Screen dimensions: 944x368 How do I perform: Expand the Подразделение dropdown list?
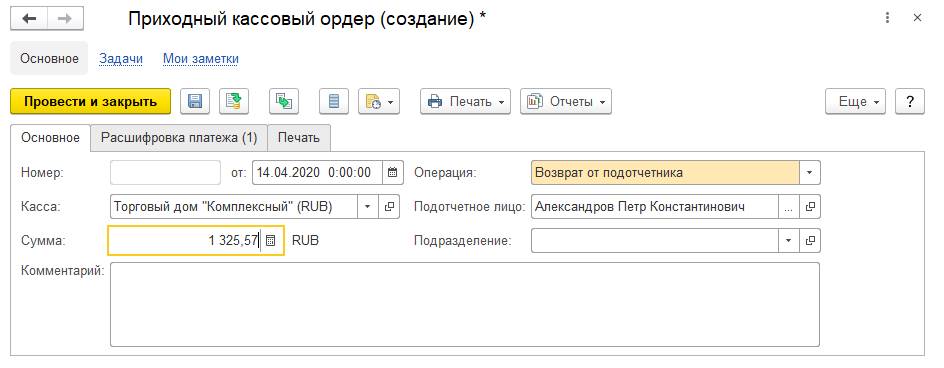tap(789, 241)
